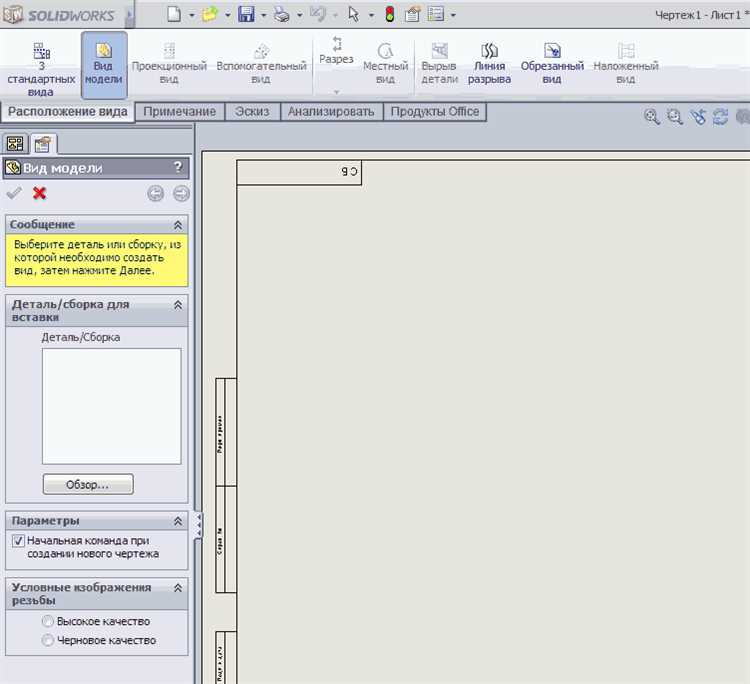The width and height of the screenshot is (750, 684).
Task: Click the Save diskette icon
Action: click(246, 14)
